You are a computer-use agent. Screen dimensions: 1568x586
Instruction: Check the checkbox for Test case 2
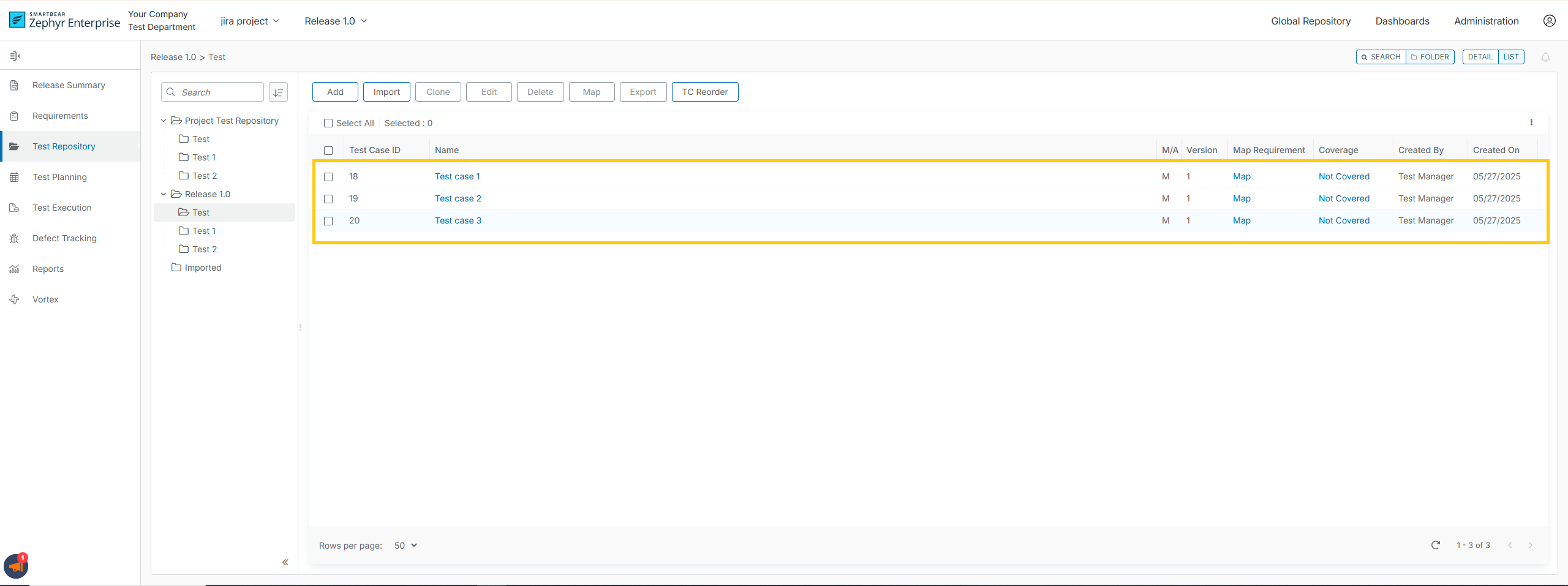329,199
